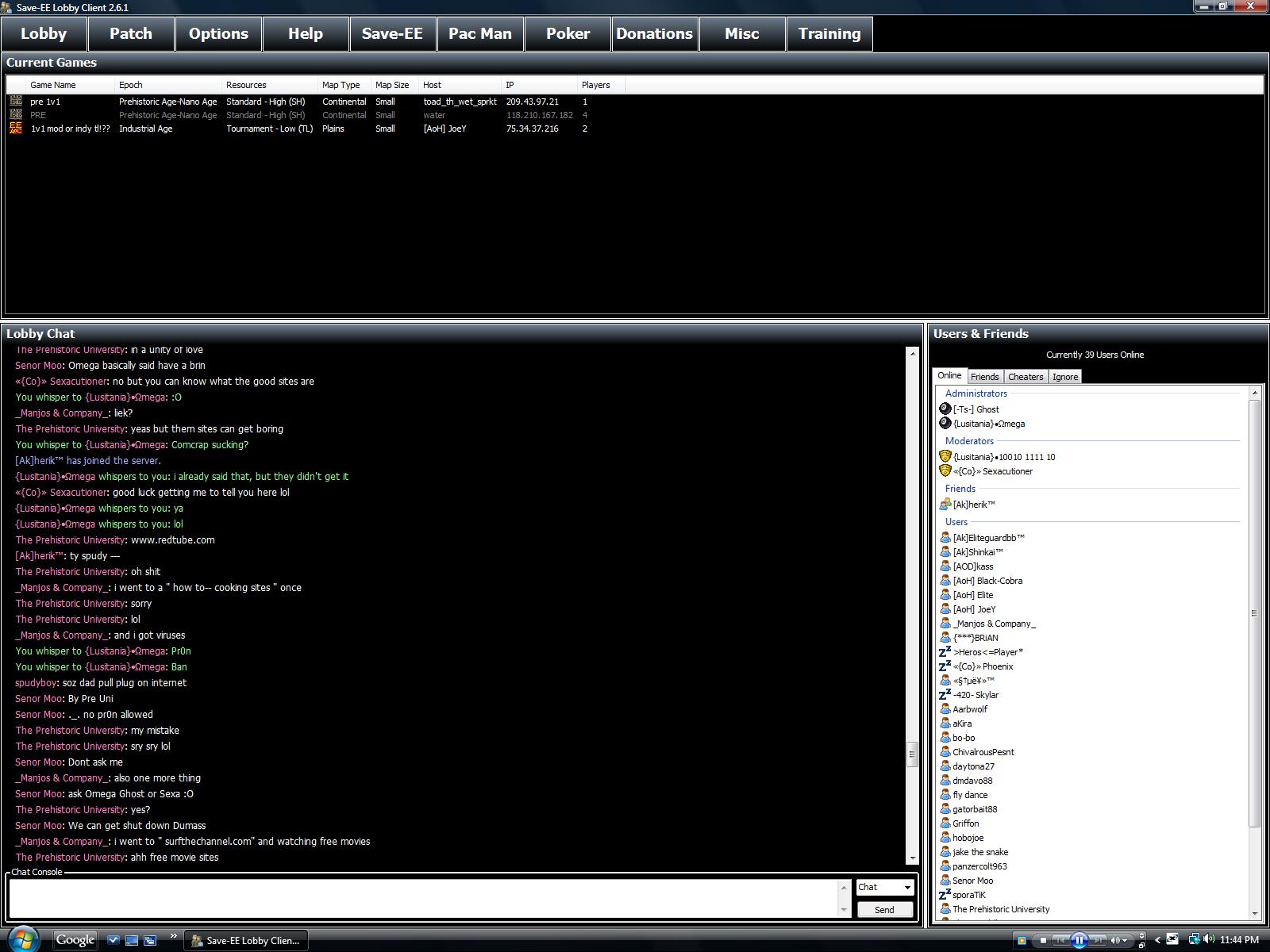Expand hidden system tray icons arrow
This screenshot has width=1270, height=952.
point(1157,940)
